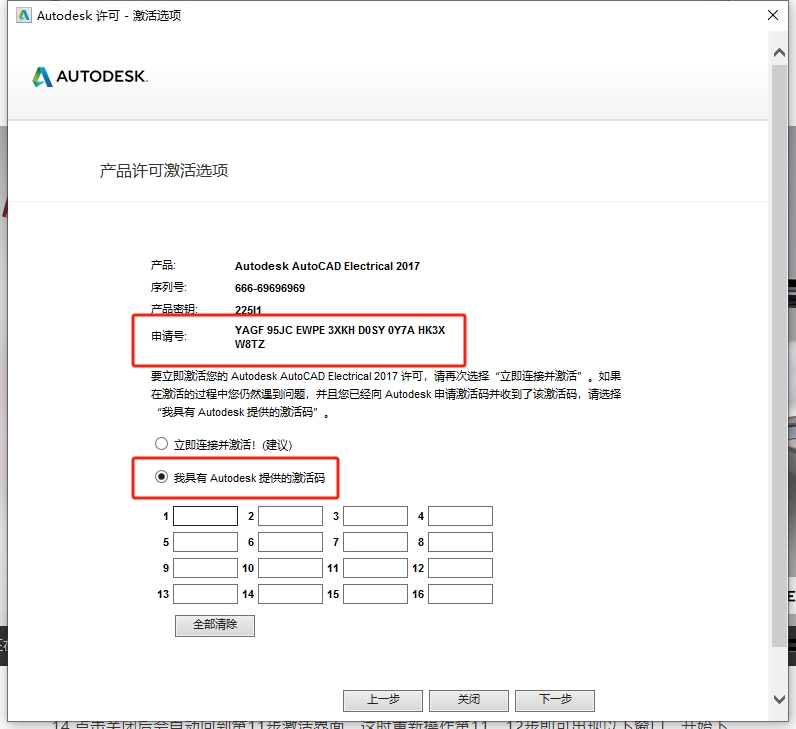Proceed with the 下一步 button

555,701
